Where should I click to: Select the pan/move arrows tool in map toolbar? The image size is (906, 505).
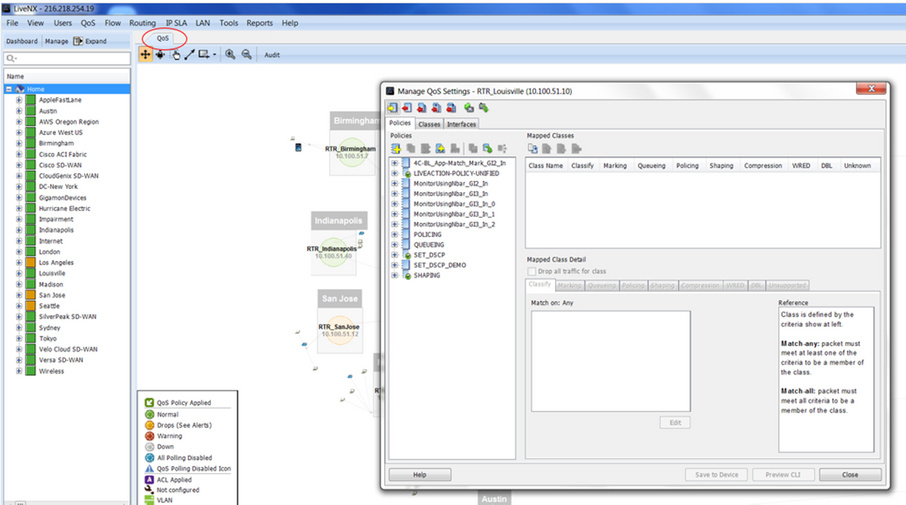pos(146,54)
